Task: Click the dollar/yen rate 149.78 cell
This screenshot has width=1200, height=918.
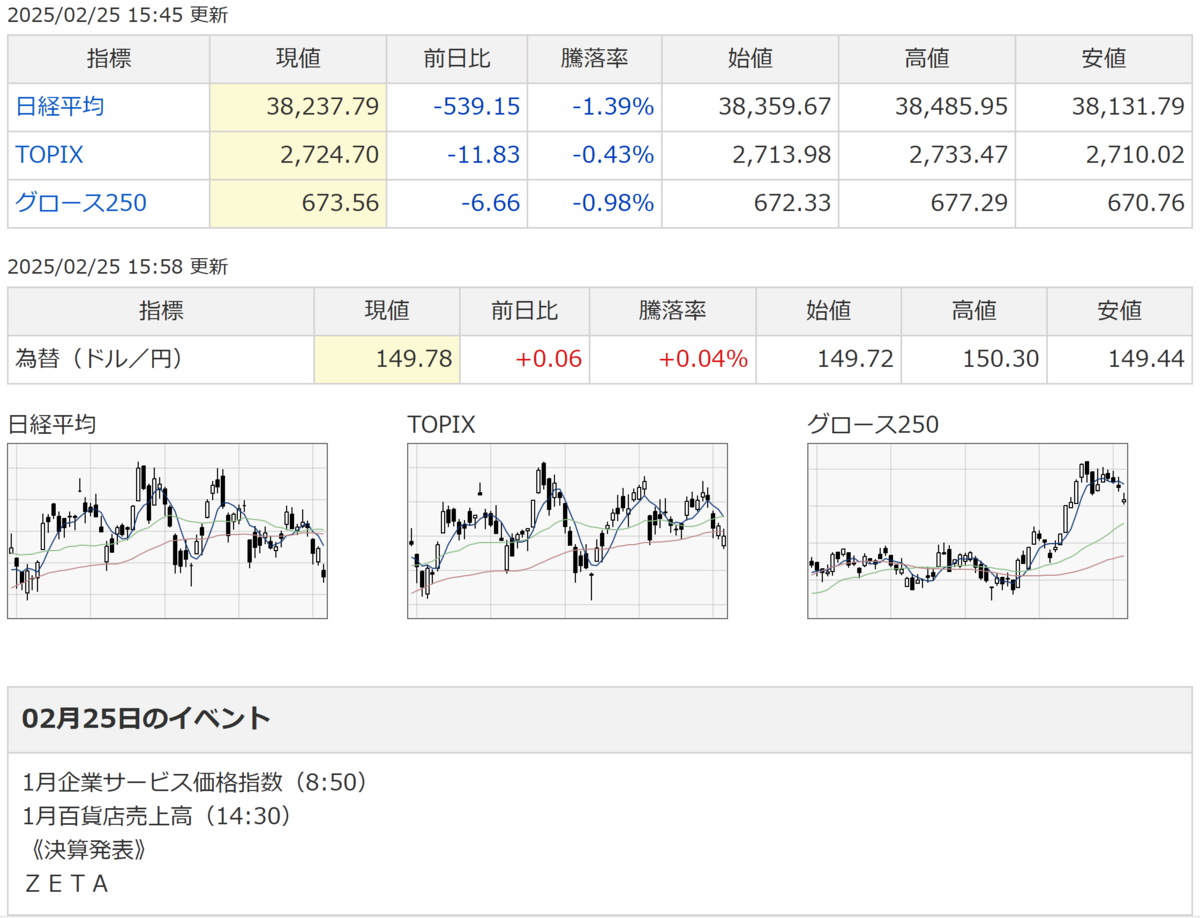Action: click(387, 359)
